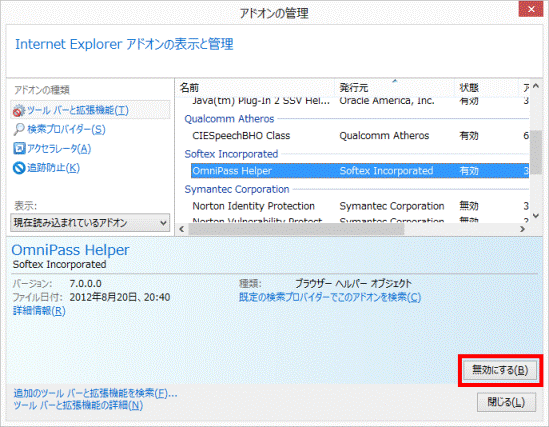This screenshot has height=427, width=549.
Task: Click the vertical scrollbar thumb
Action: point(536,152)
